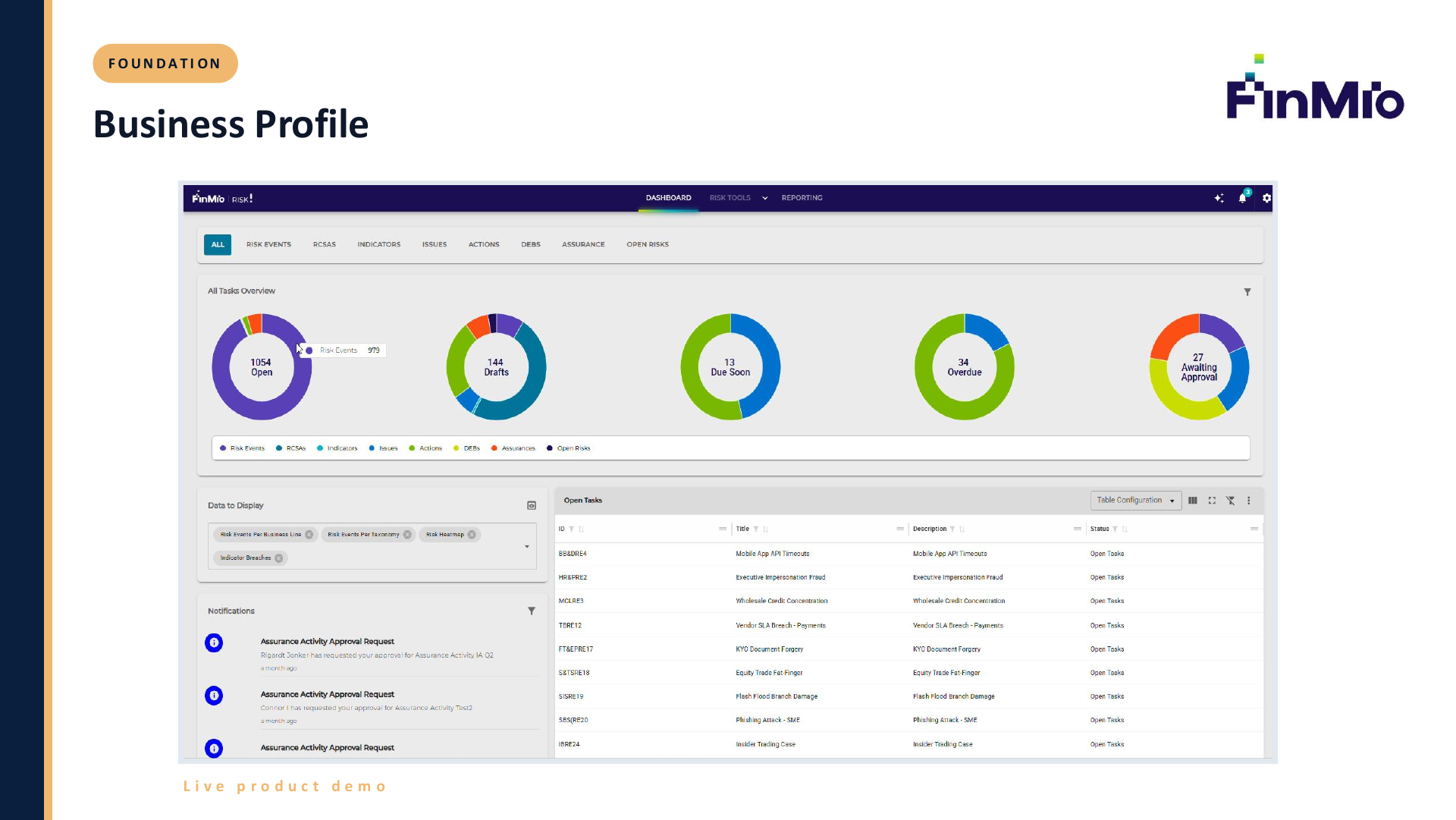Open the AI sparkle assistant icon

point(1219,198)
